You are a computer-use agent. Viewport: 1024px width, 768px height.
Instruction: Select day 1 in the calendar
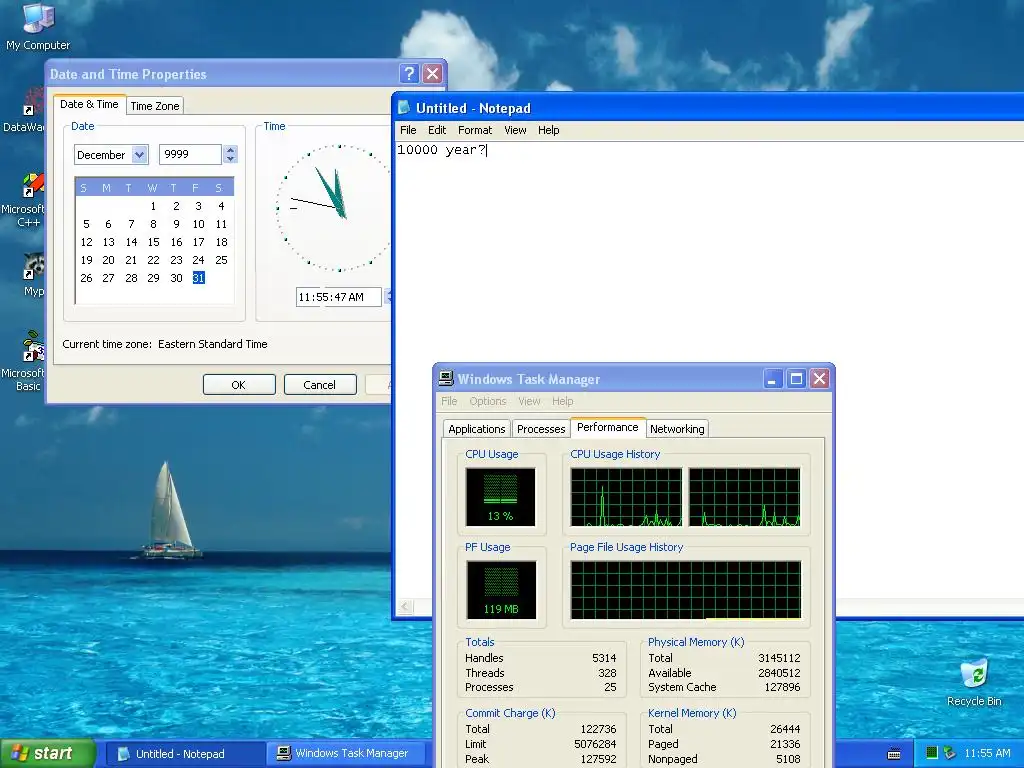[x=153, y=206]
